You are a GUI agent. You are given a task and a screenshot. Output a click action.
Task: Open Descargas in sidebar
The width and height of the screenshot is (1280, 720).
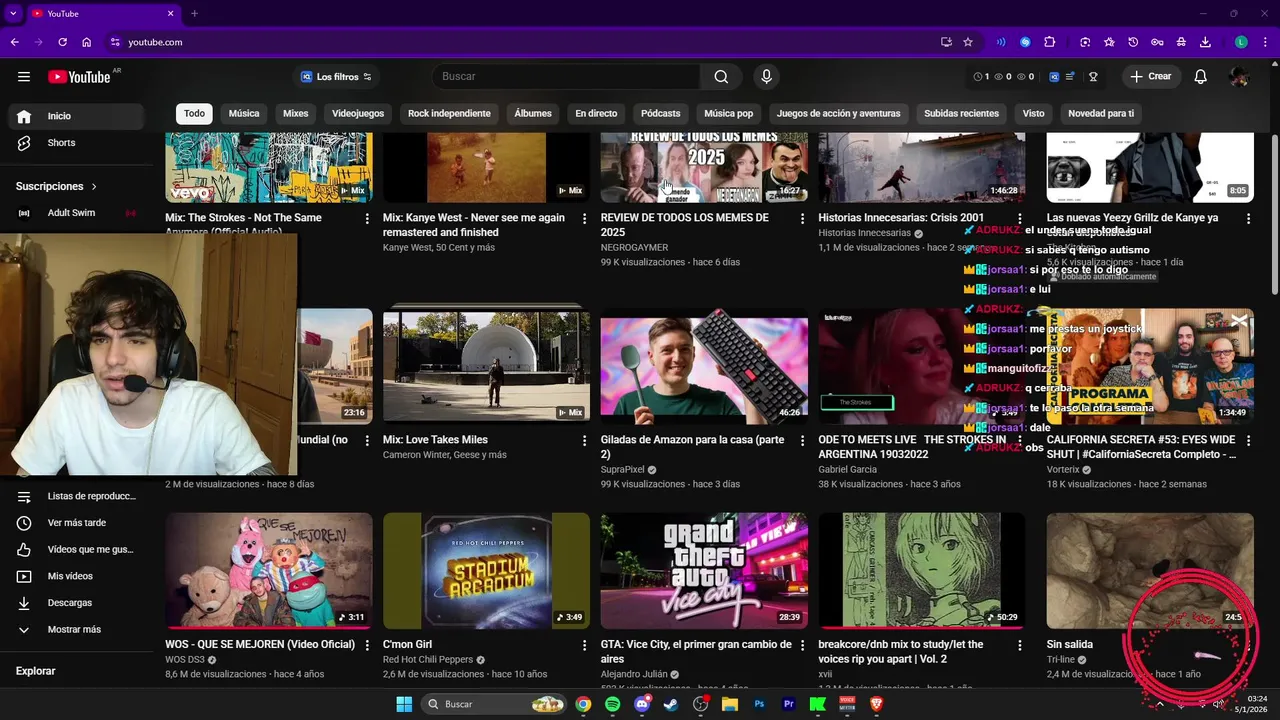coord(76,603)
